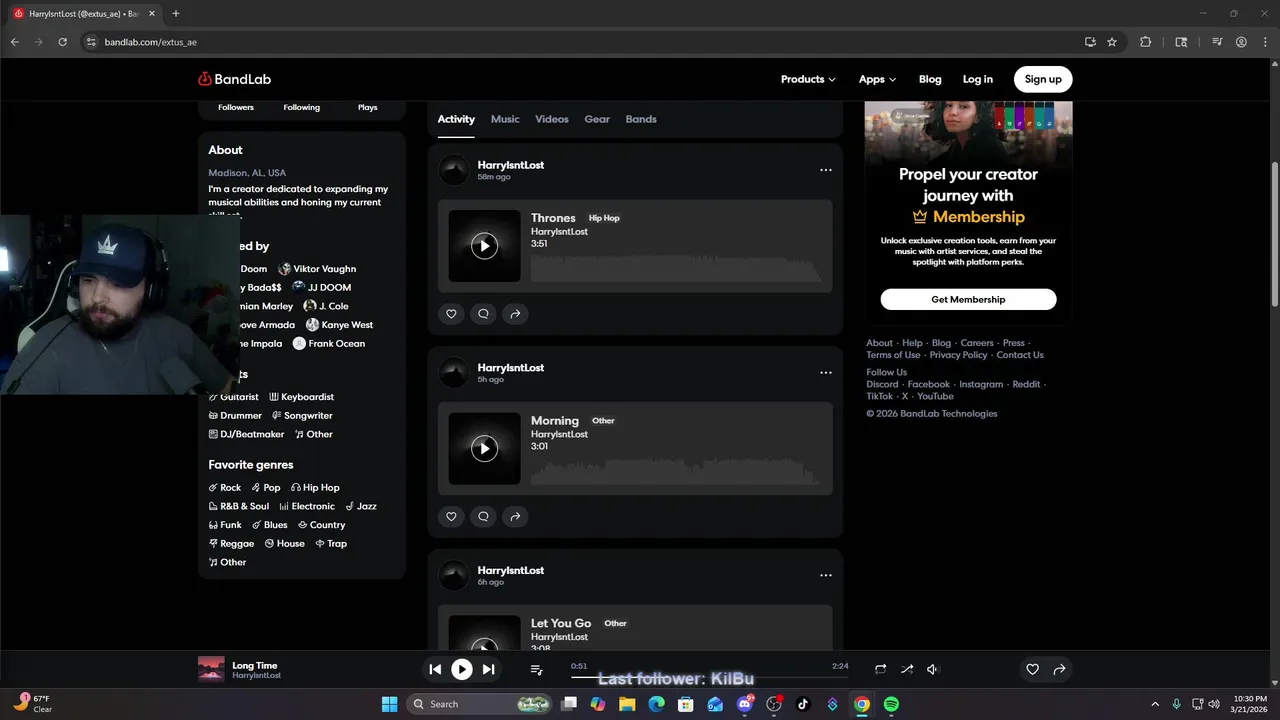
Task: Open a new Chrome tab
Action: [176, 14]
